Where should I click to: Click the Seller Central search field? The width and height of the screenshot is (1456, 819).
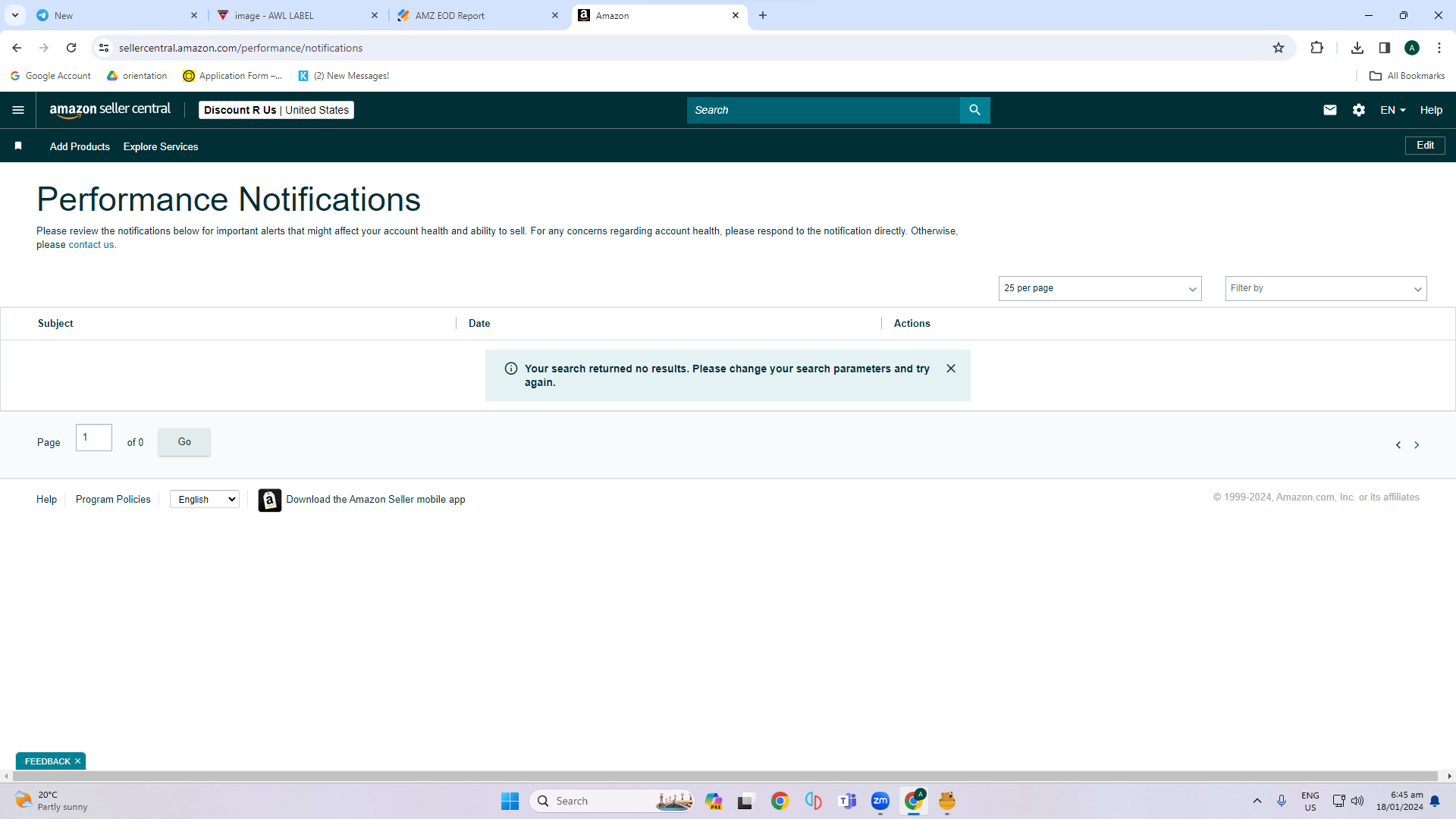coord(823,110)
